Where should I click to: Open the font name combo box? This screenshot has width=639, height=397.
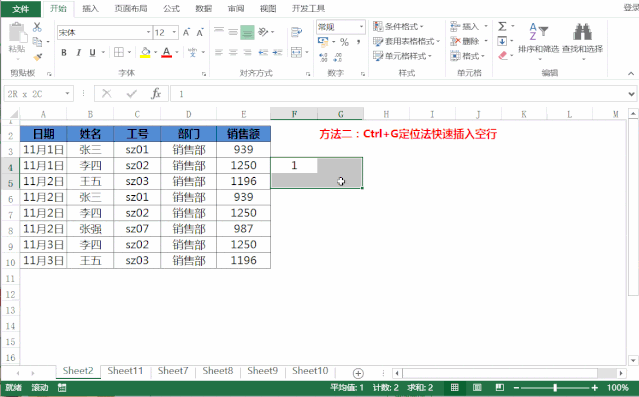[x=104, y=32]
